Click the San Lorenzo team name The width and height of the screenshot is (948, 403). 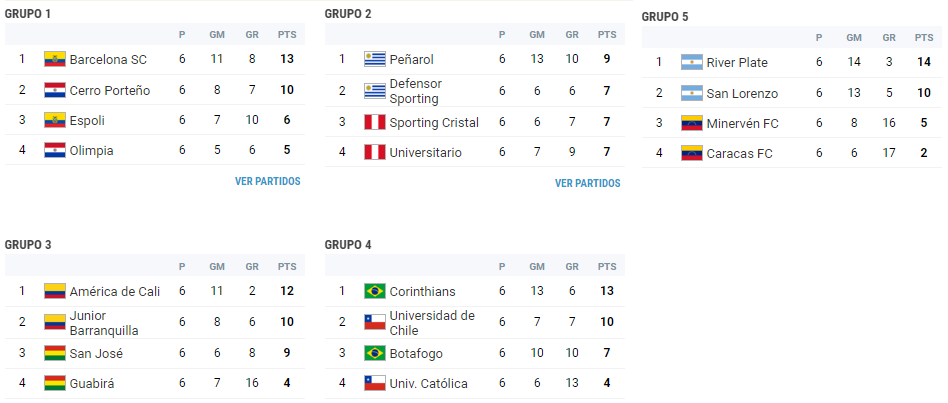point(742,94)
